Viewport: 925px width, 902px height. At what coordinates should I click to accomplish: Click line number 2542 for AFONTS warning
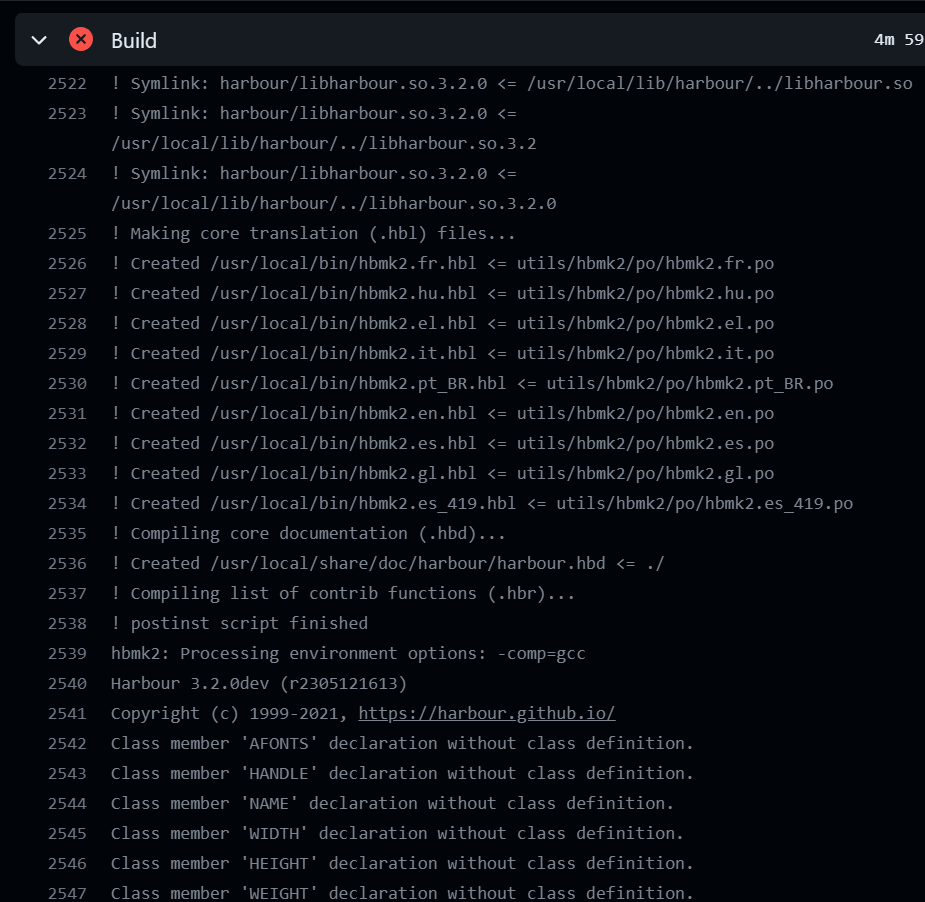[x=67, y=743]
